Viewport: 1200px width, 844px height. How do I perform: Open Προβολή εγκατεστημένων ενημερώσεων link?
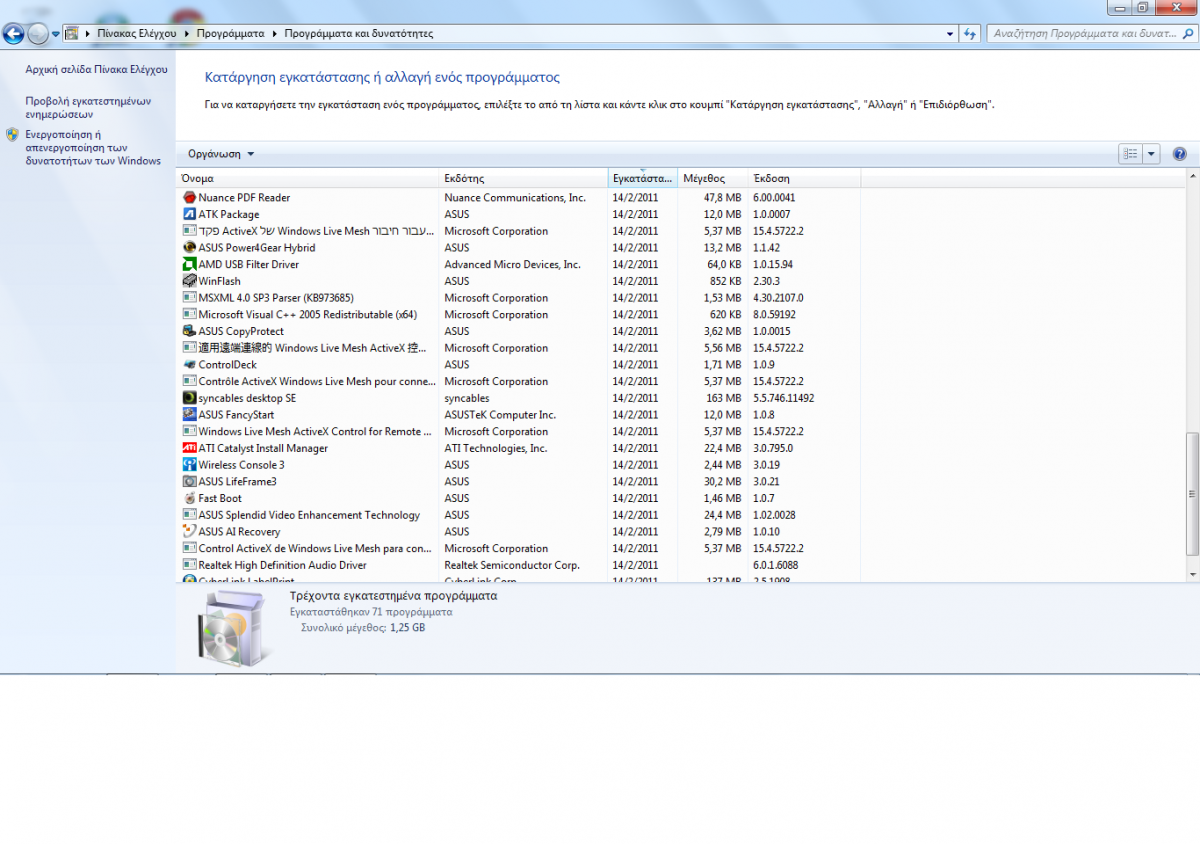[88, 108]
